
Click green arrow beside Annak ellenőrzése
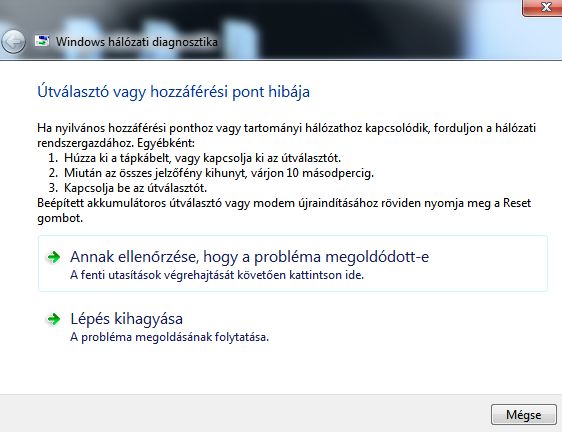tap(54, 257)
